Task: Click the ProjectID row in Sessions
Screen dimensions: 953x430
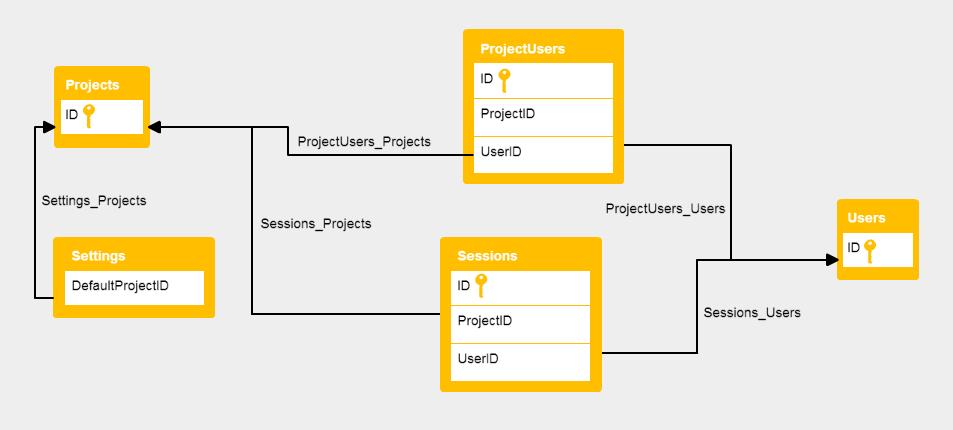Action: (x=485, y=321)
